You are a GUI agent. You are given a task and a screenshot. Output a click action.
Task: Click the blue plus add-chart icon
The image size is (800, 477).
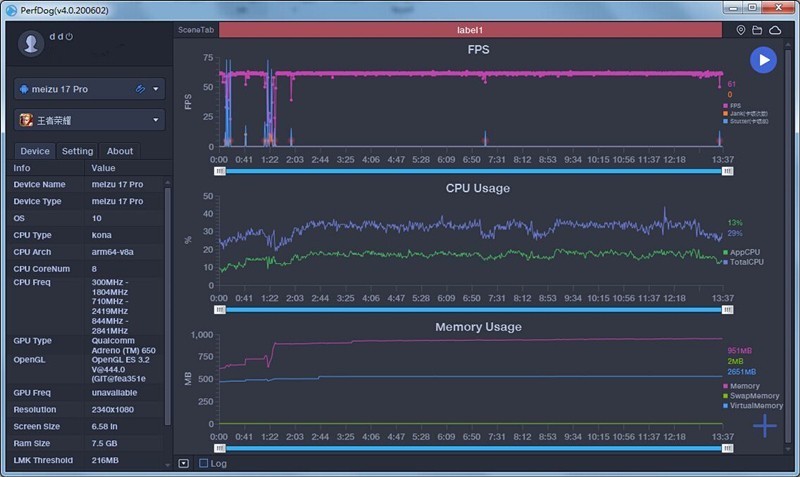coord(764,425)
